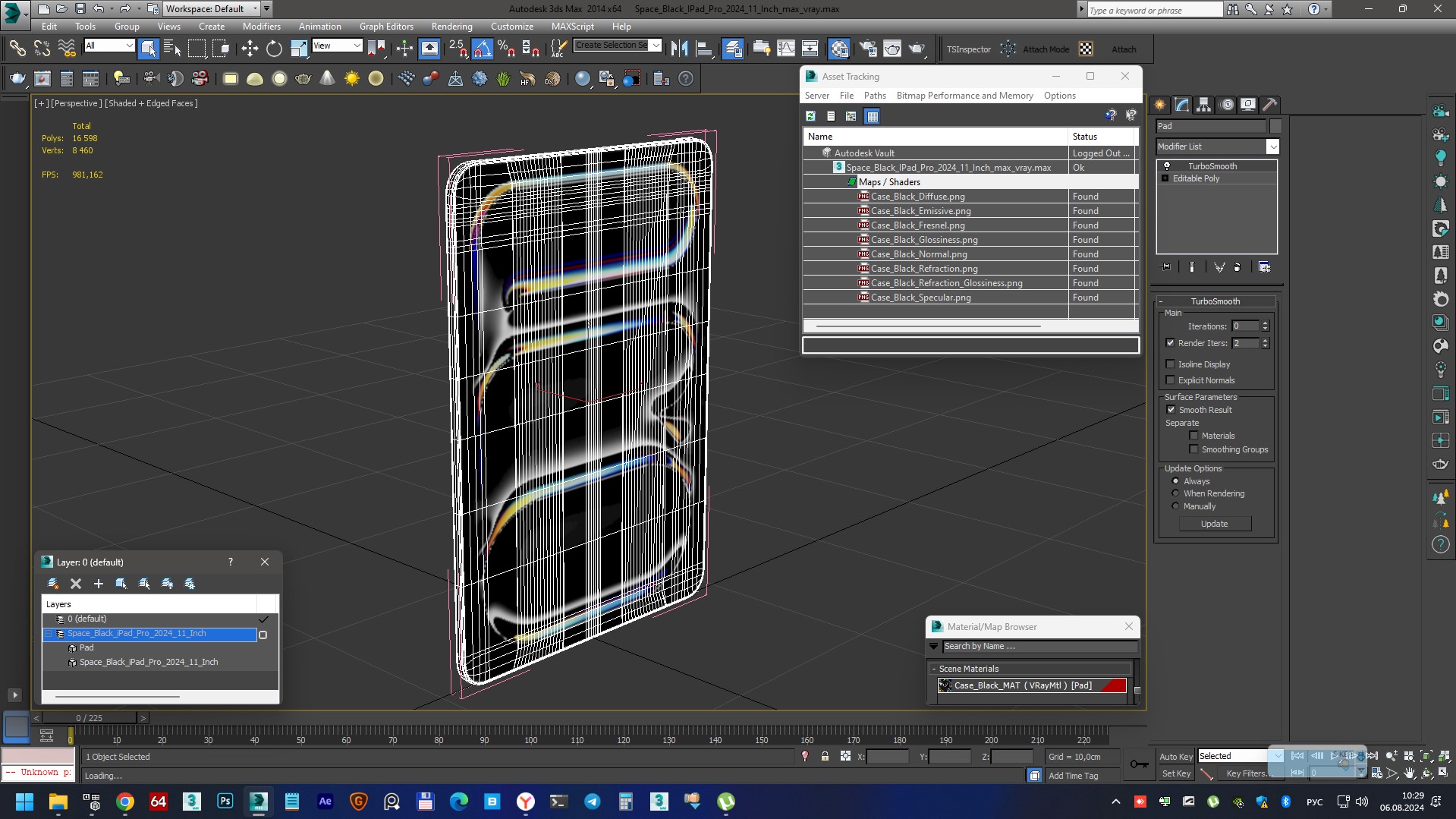Viewport: 1456px width, 819px height.
Task: Open the reference coordinate View dropdown
Action: coord(337,46)
